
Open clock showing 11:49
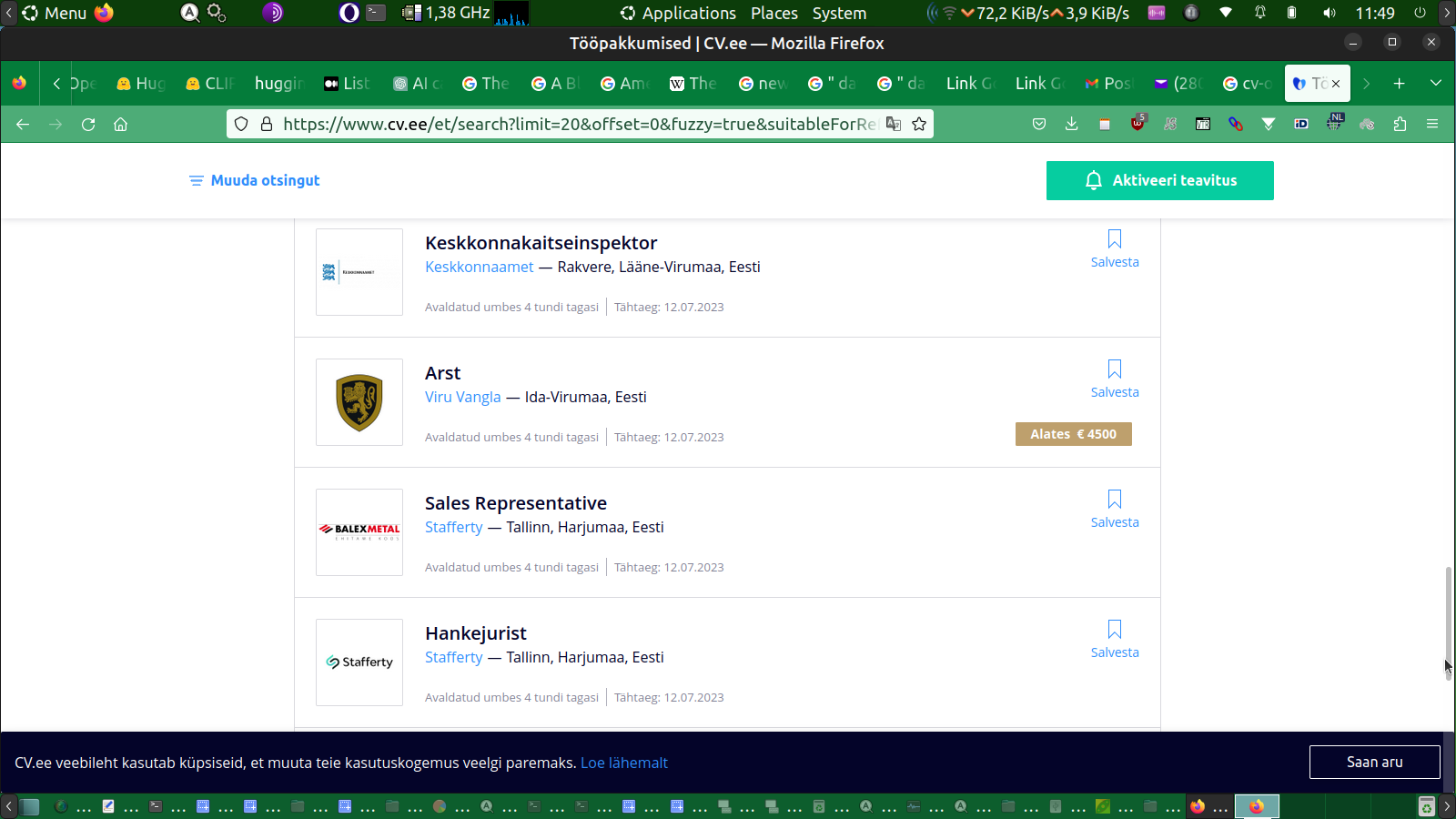tap(1374, 13)
